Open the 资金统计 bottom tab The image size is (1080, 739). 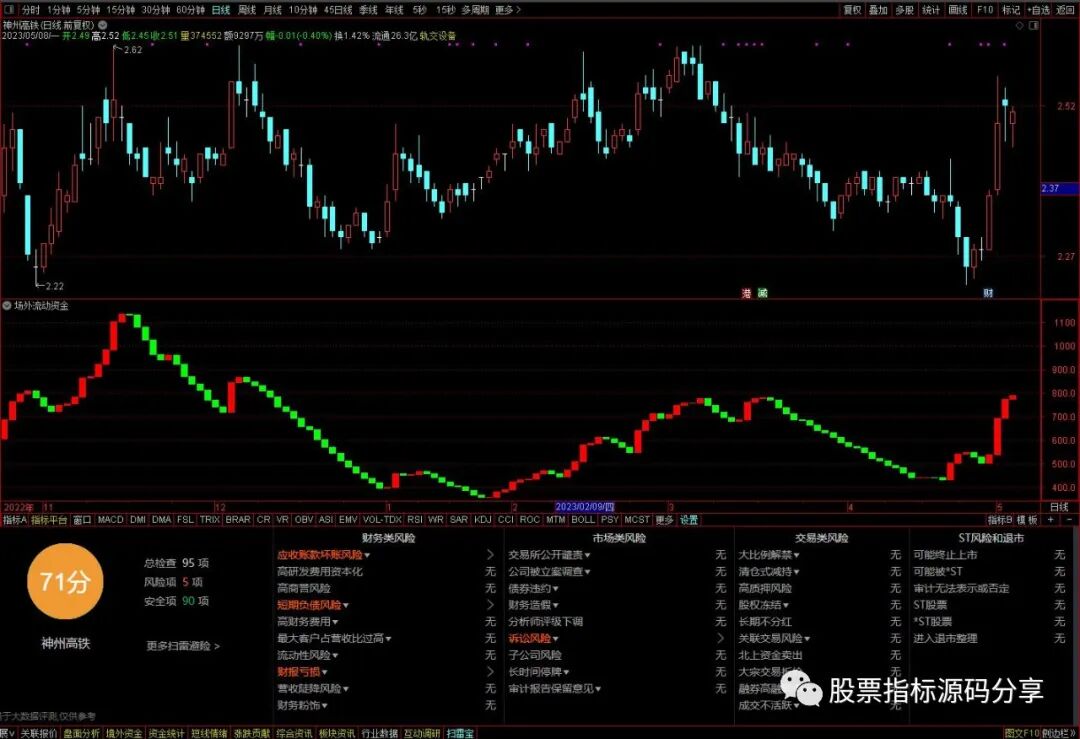tap(167, 733)
